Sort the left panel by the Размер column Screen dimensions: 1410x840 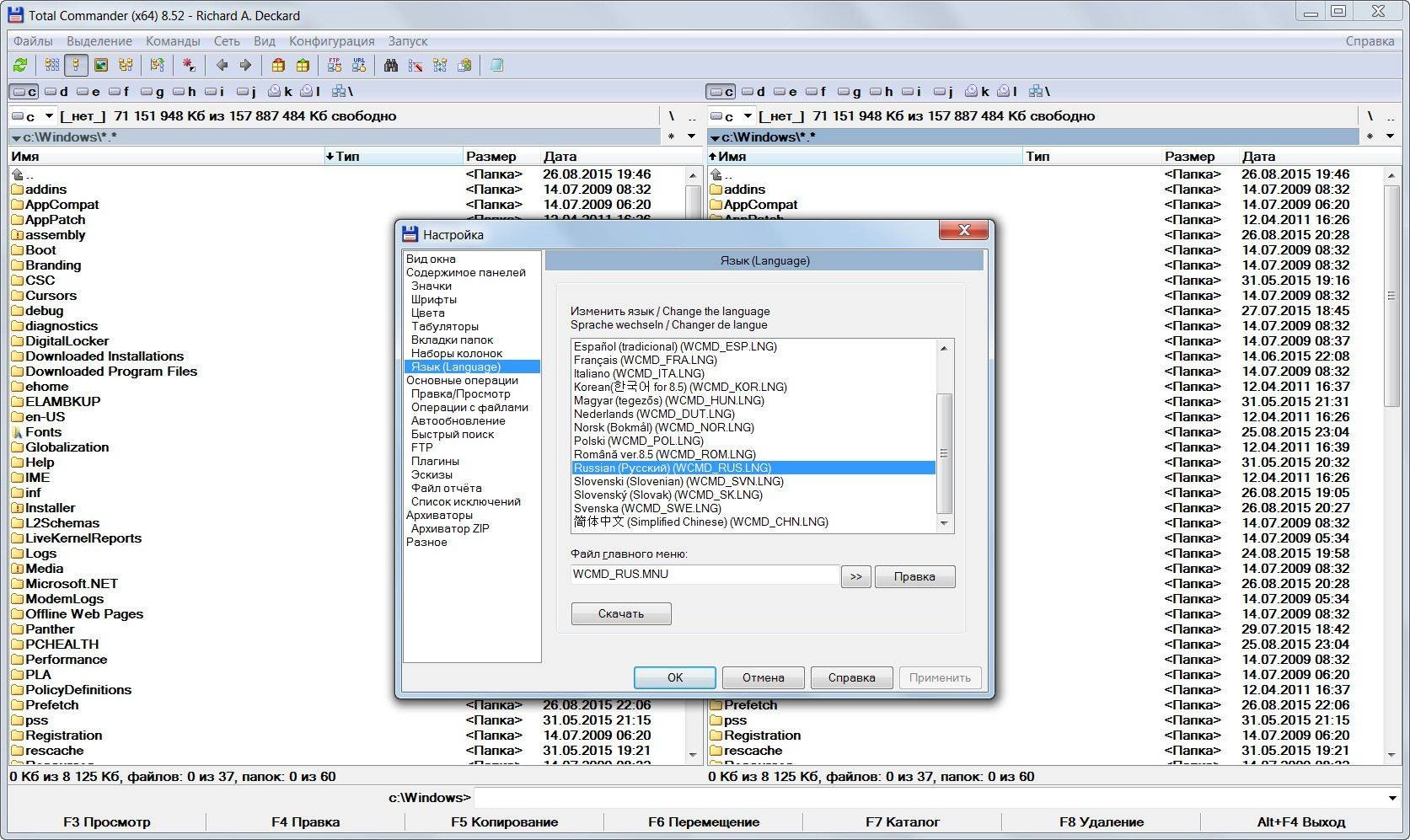pyautogui.click(x=502, y=156)
